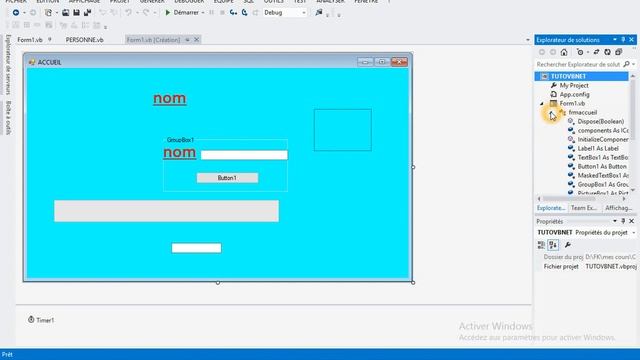Pin the Explorateur de solutions panel
This screenshot has width=640, height=360.
pos(623,40)
